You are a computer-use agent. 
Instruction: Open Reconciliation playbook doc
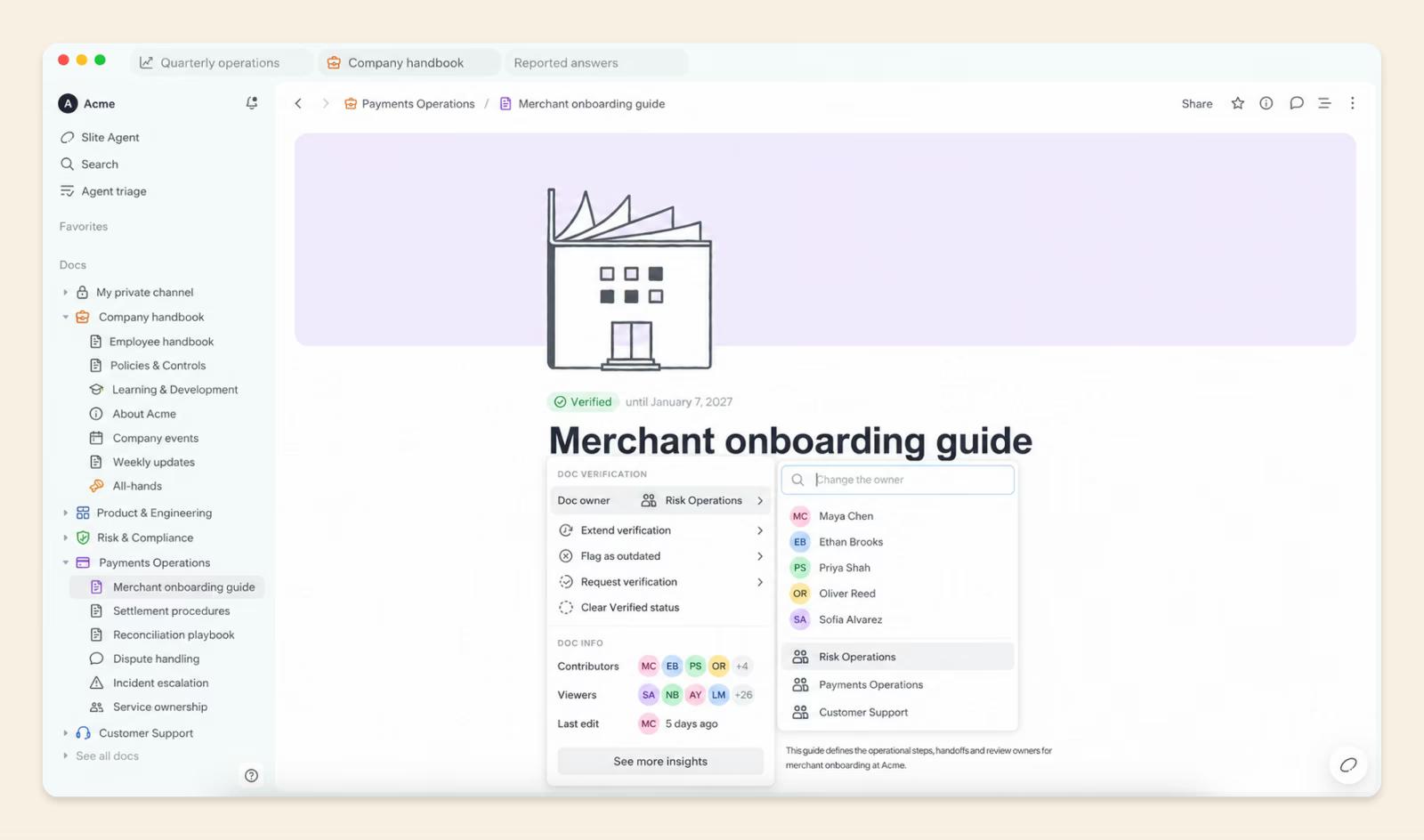[x=162, y=634]
